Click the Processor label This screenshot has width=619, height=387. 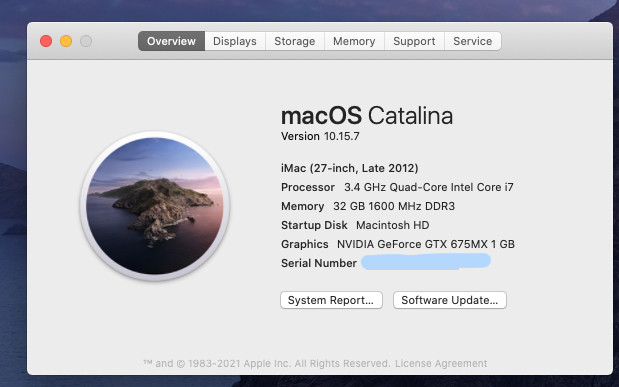pyautogui.click(x=308, y=187)
